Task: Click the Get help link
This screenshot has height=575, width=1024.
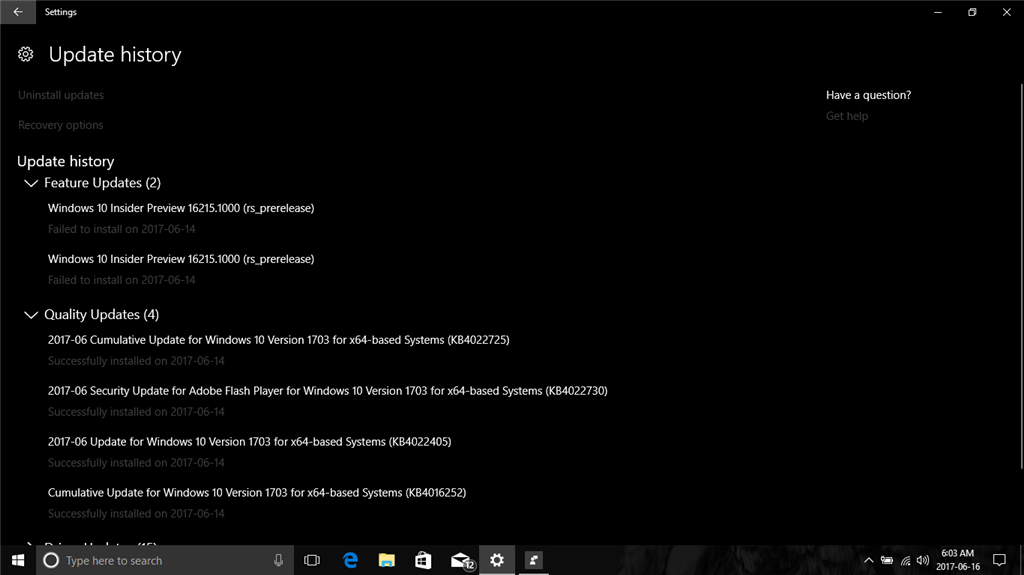Action: [847, 116]
